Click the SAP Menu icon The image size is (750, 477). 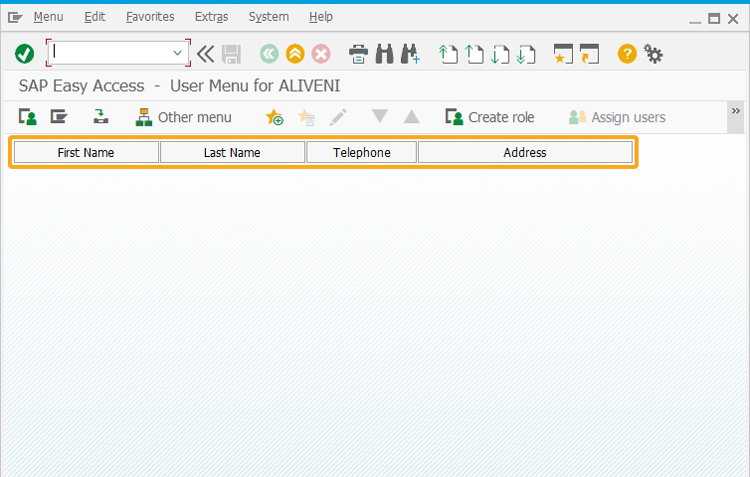coord(59,117)
